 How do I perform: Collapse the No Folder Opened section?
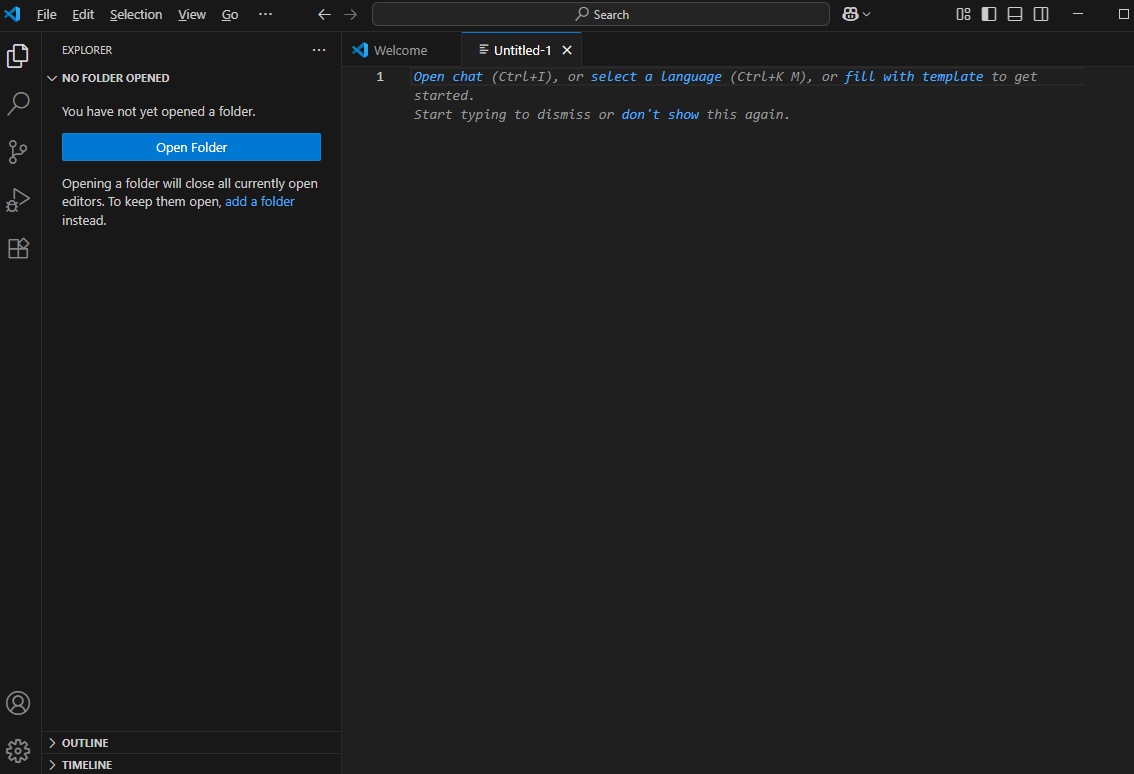52,78
